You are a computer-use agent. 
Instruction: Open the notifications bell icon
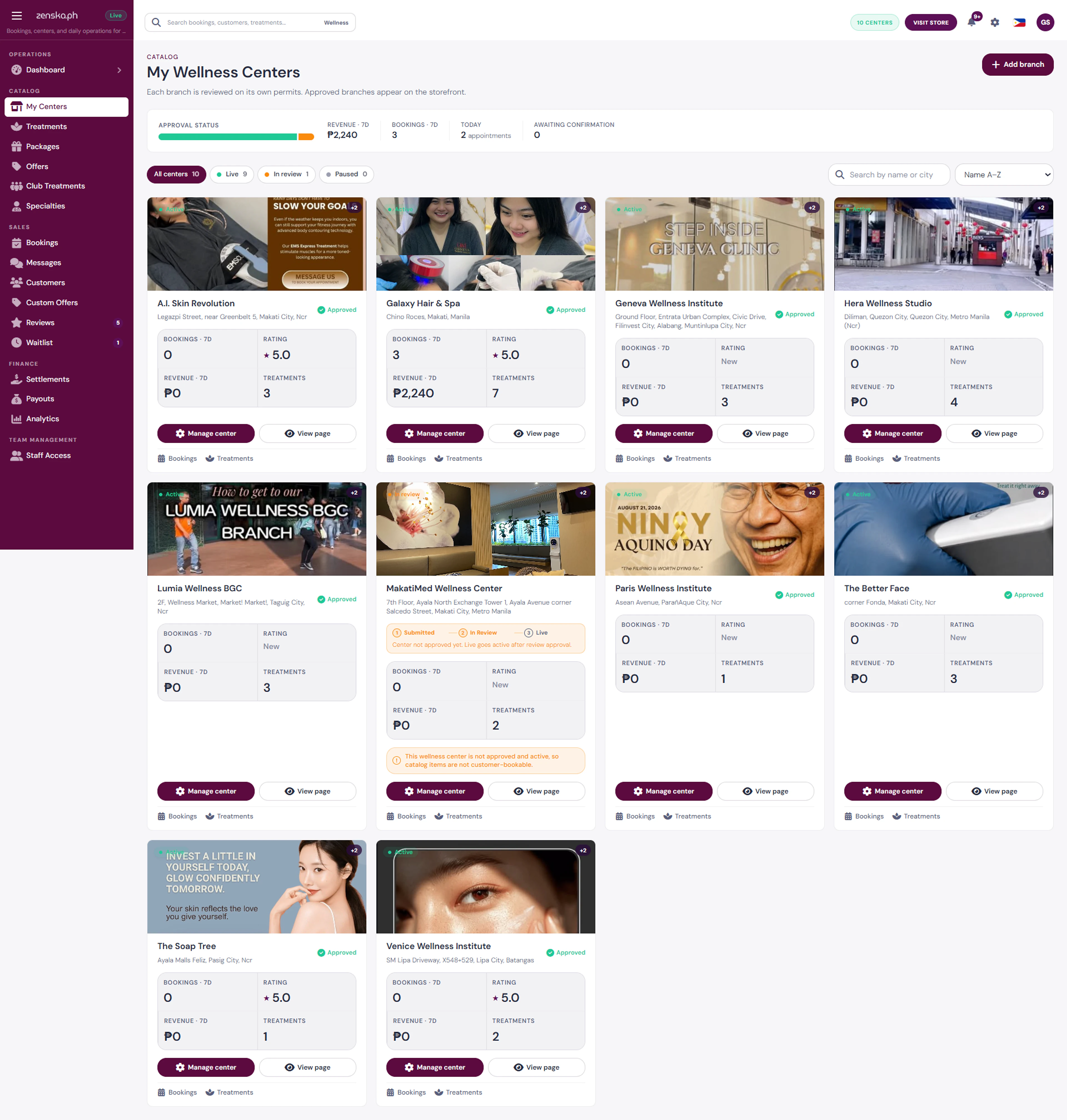[971, 23]
